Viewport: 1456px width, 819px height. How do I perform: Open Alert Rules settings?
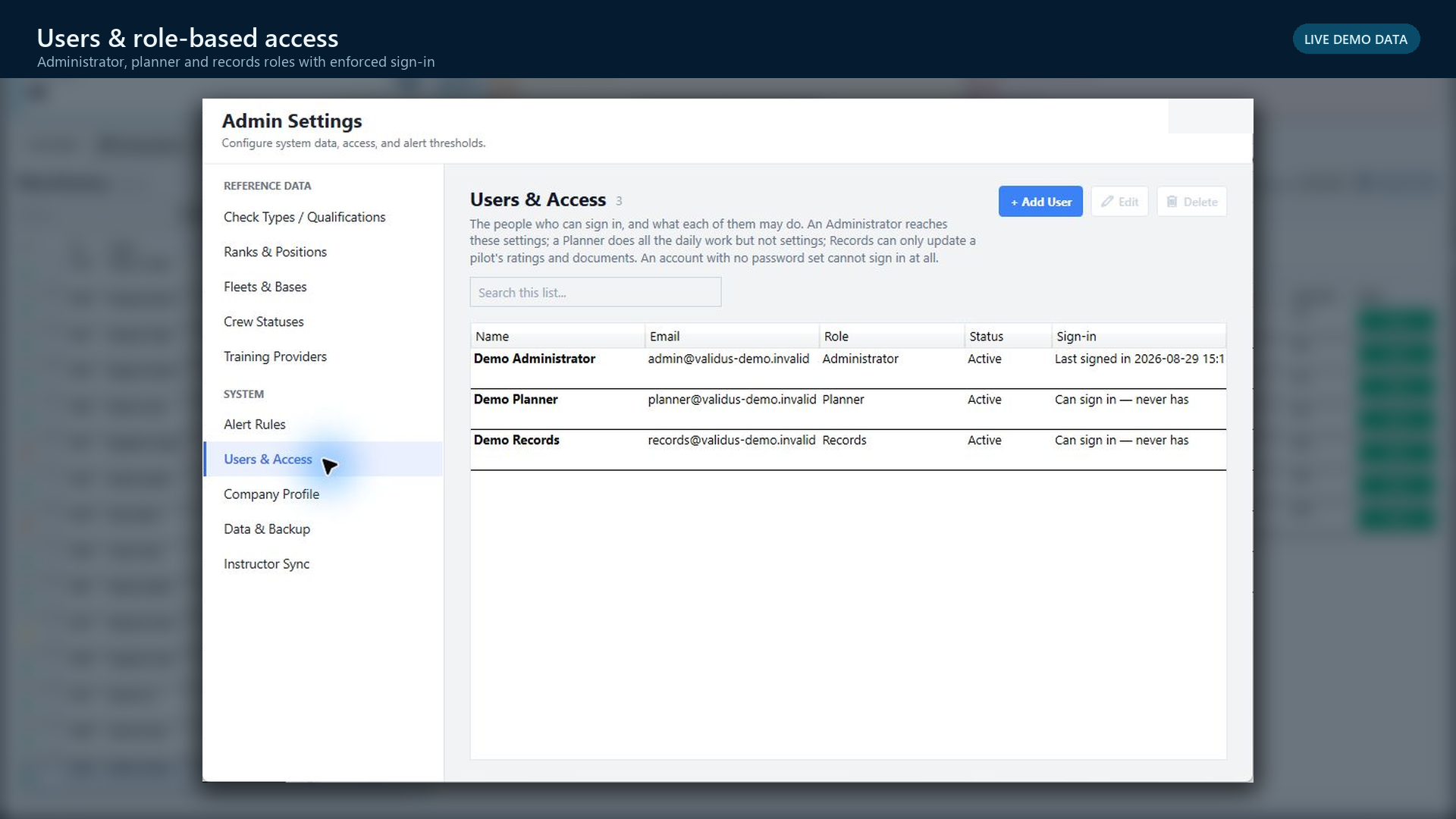pyautogui.click(x=324, y=425)
